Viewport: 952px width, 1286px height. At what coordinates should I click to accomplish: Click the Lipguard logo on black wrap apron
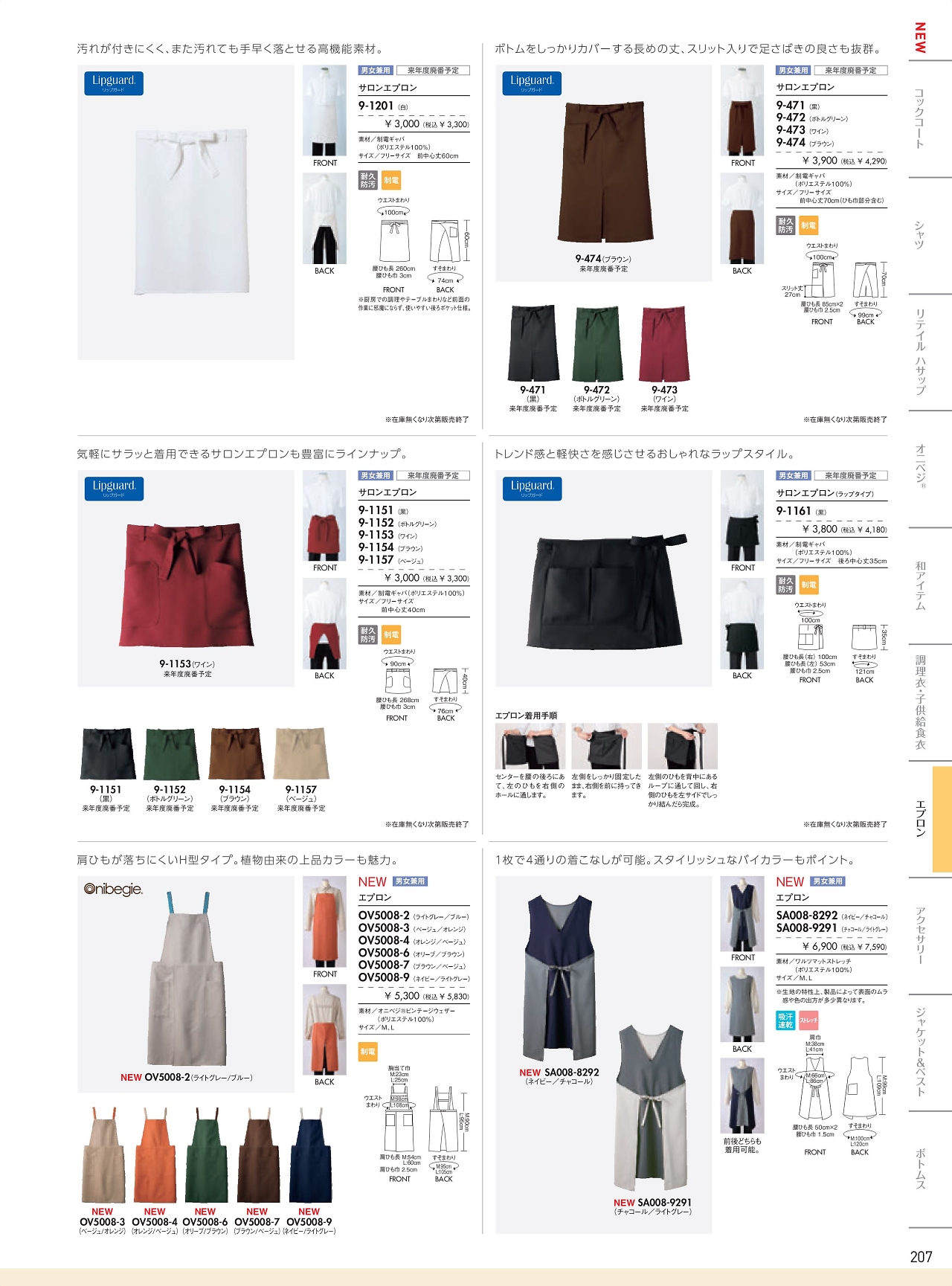coord(532,488)
